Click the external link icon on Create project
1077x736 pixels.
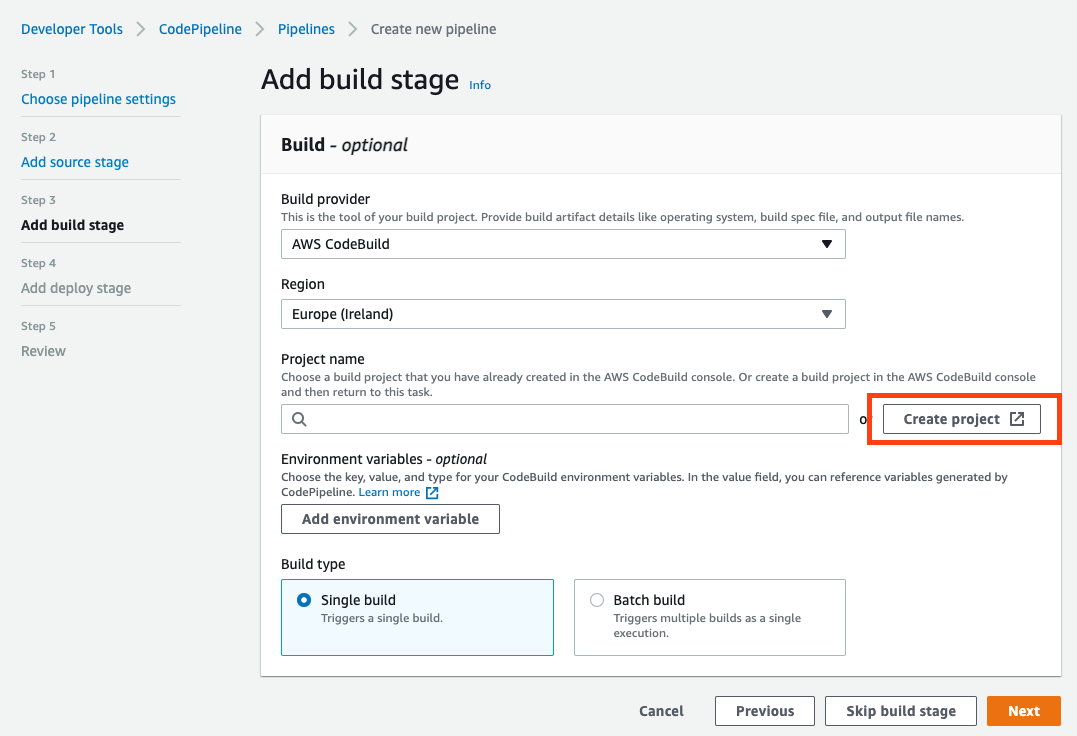tap(1017, 419)
